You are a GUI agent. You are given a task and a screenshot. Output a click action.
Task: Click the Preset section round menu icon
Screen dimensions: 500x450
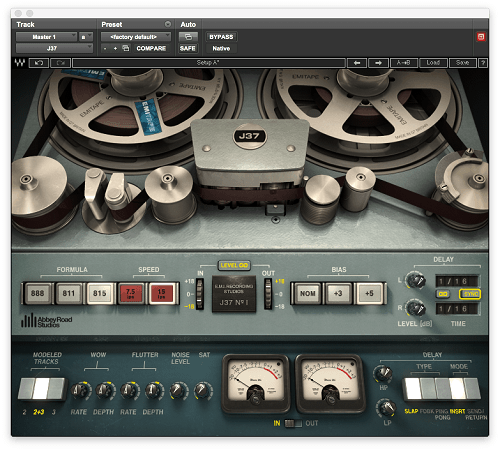tap(168, 24)
